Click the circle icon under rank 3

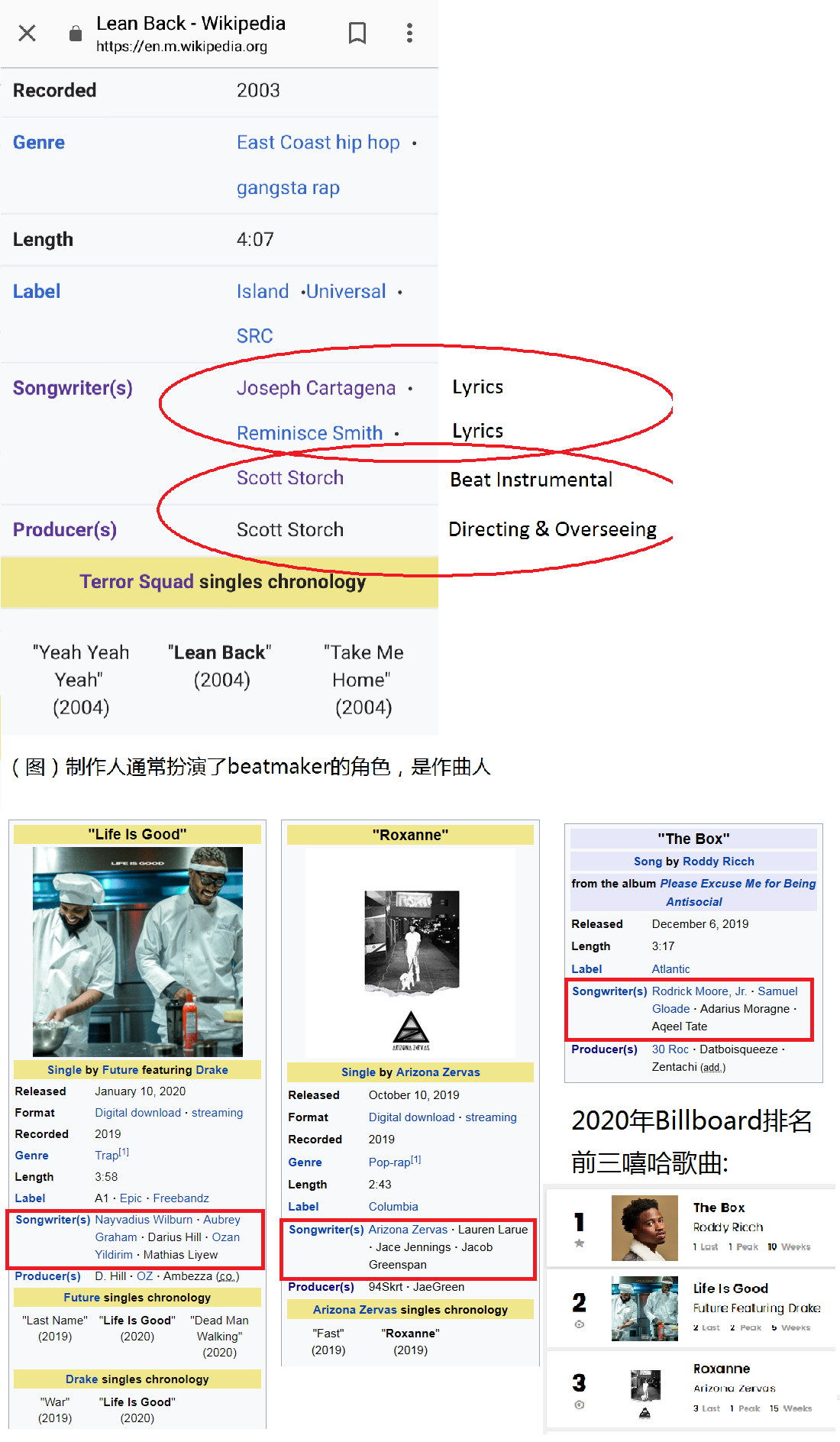pyautogui.click(x=580, y=1405)
